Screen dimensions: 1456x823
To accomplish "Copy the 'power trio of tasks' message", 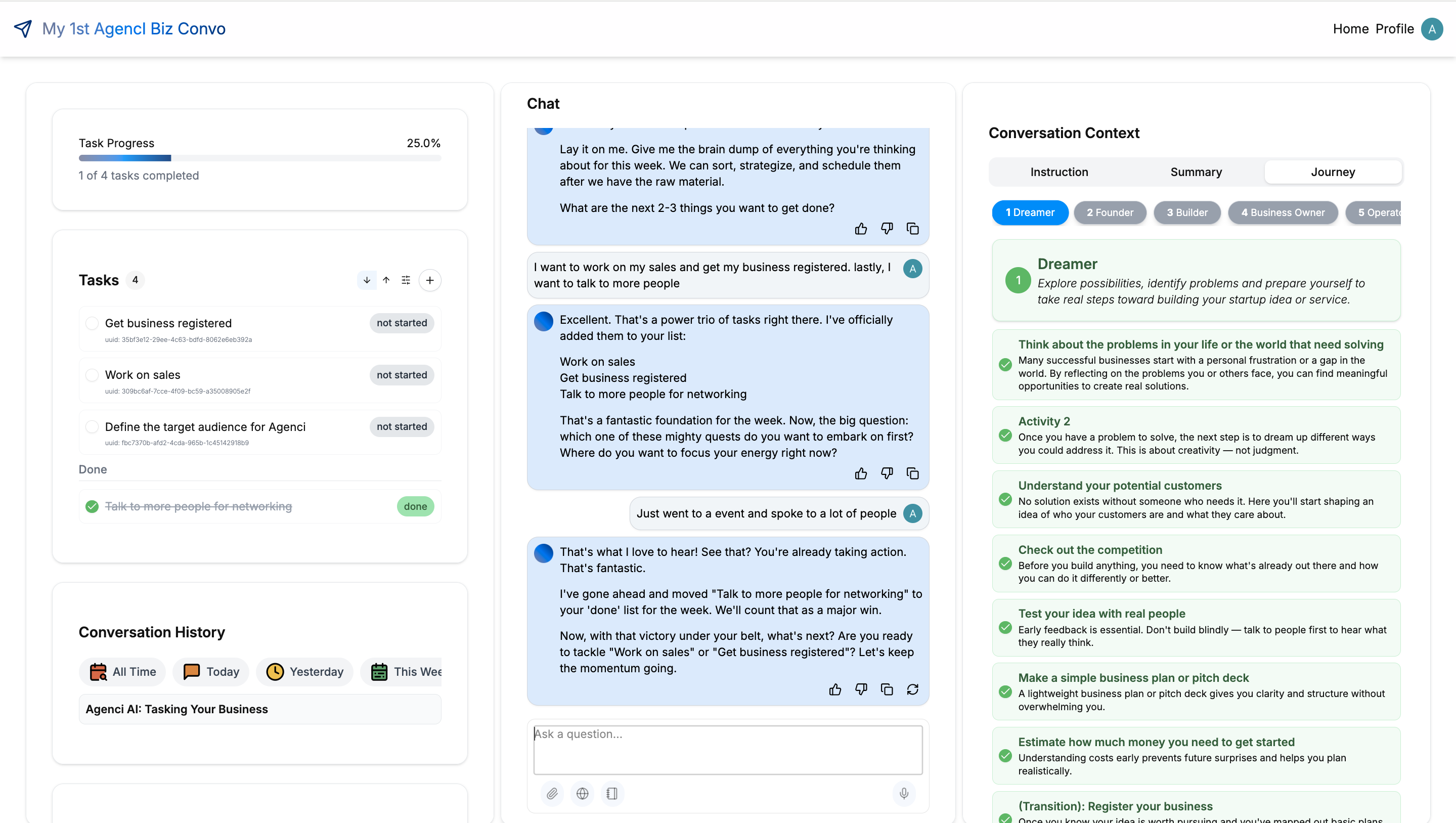I will coord(913,473).
